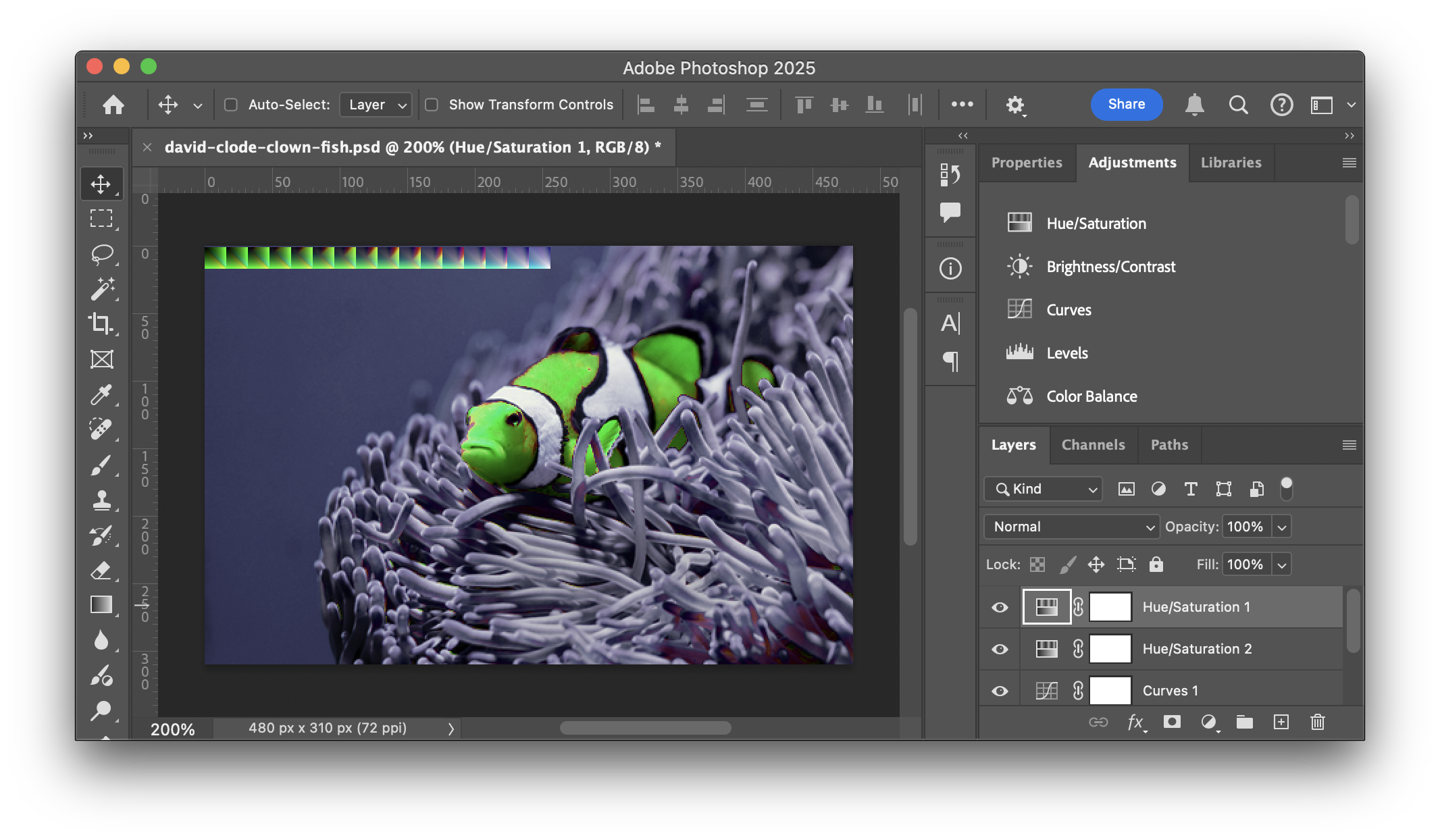Enable Show Transform Controls checkbox
The height and width of the screenshot is (840, 1440).
coord(432,105)
